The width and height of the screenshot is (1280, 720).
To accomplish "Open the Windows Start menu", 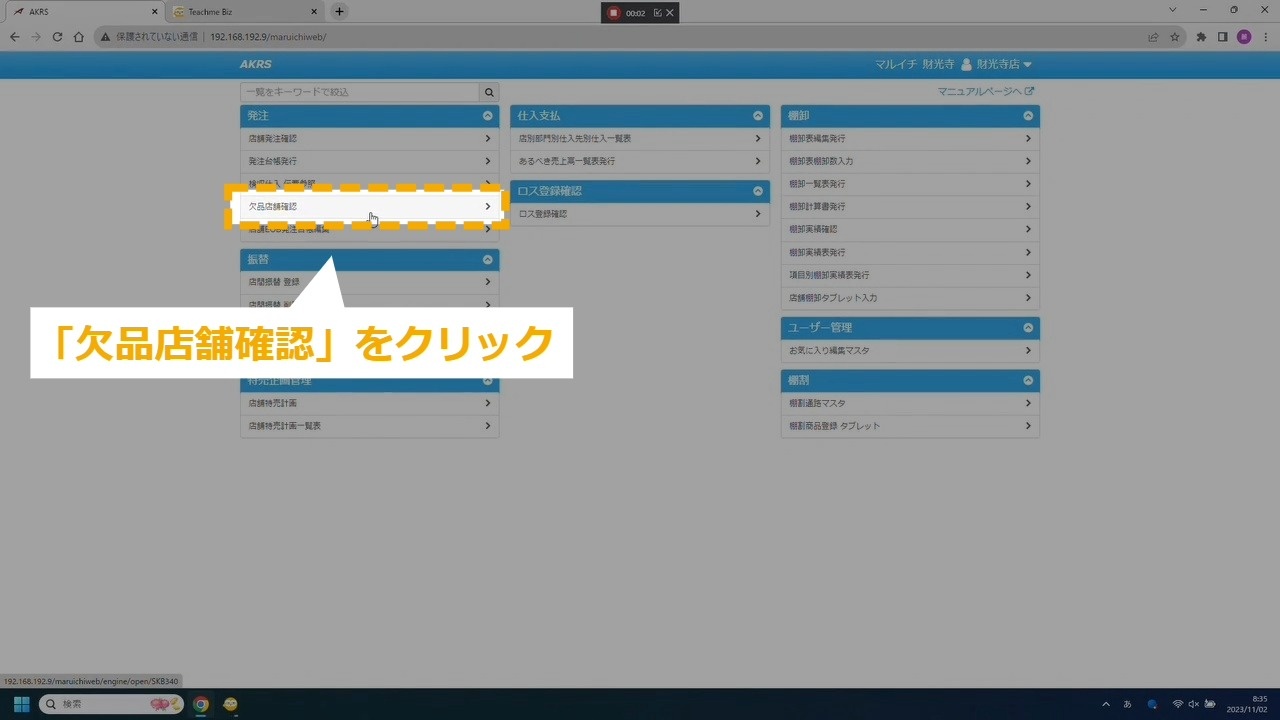I will point(21,704).
